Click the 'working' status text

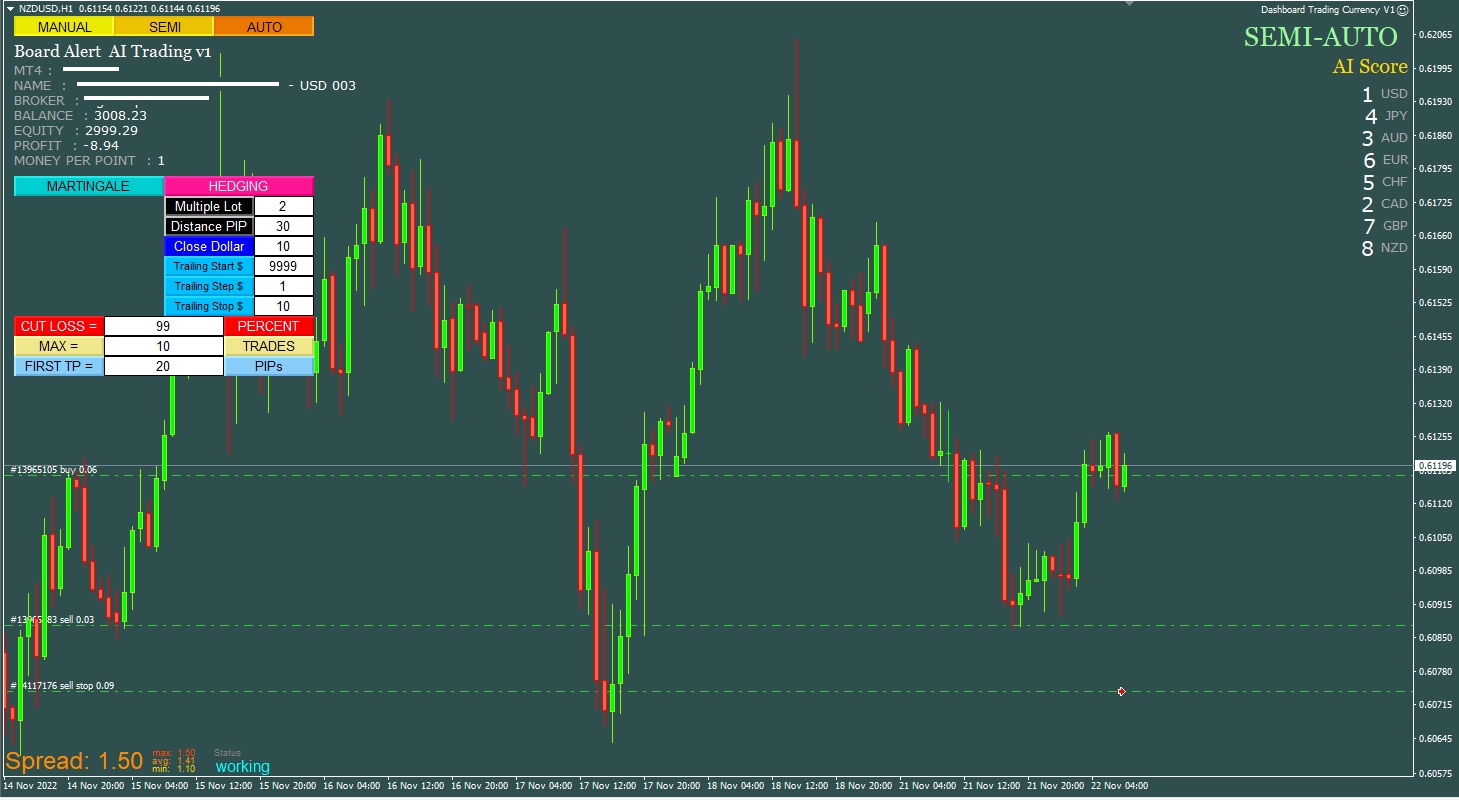pos(242,767)
